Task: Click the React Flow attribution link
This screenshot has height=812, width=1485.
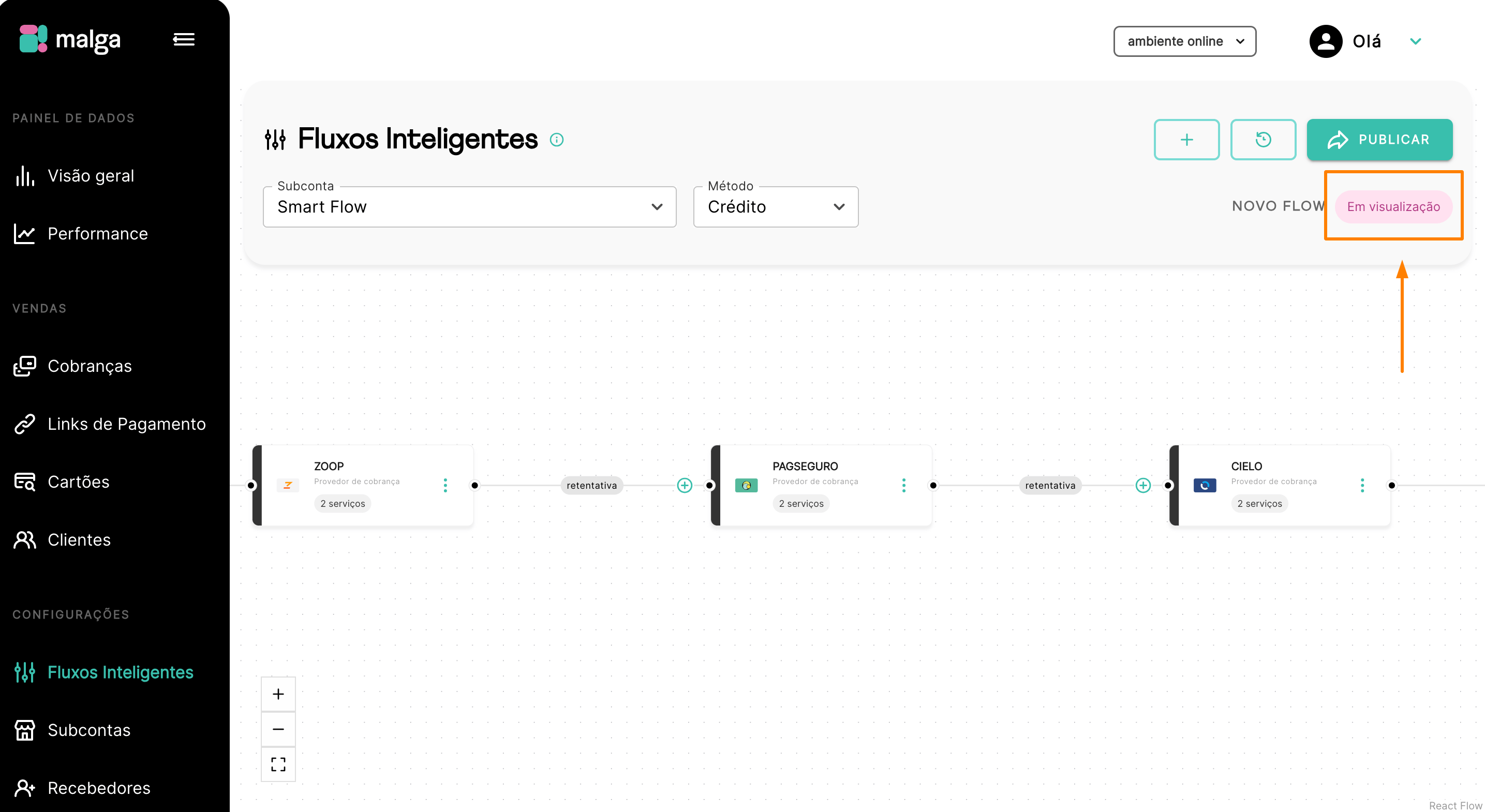Action: (x=1455, y=805)
